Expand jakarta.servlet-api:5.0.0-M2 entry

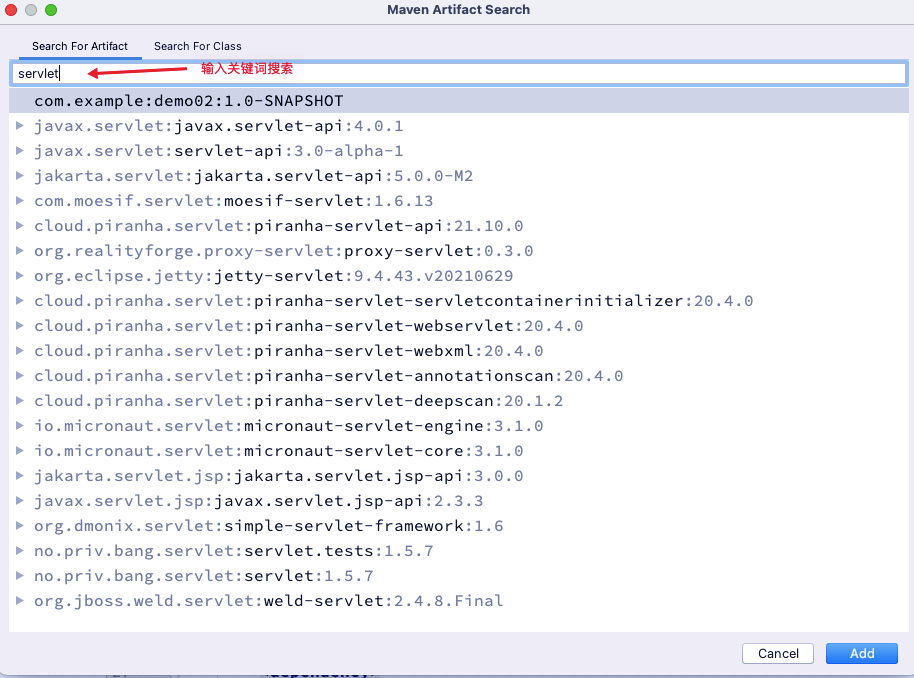click(20, 175)
